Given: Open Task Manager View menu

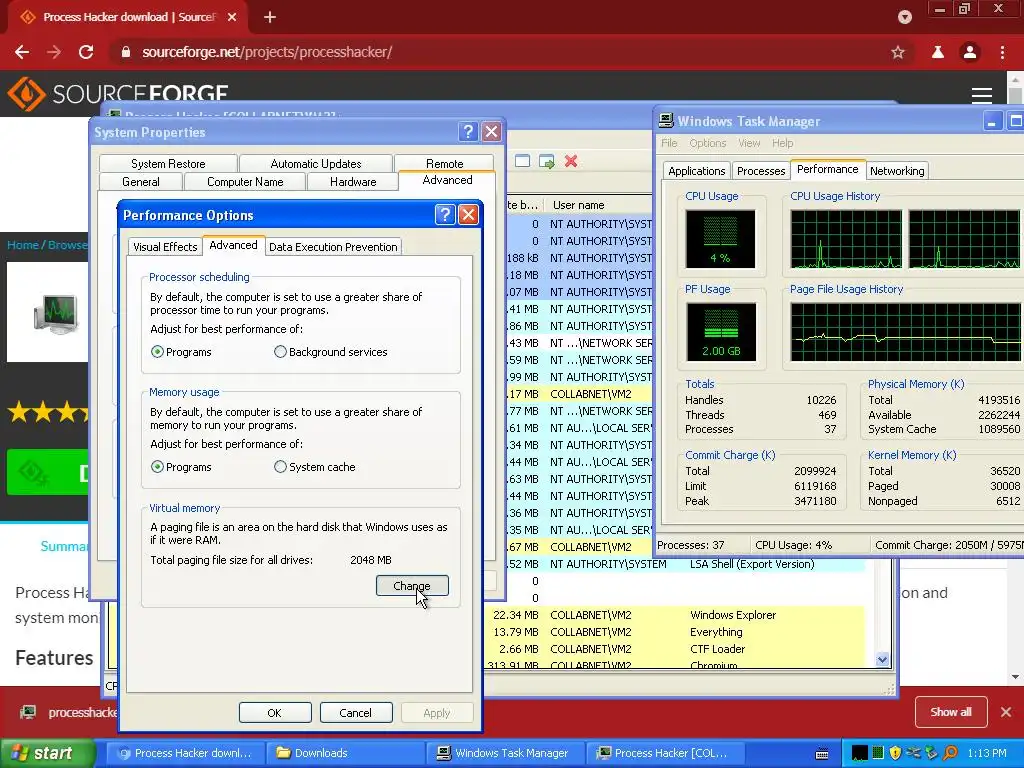Looking at the screenshot, I should click(749, 143).
